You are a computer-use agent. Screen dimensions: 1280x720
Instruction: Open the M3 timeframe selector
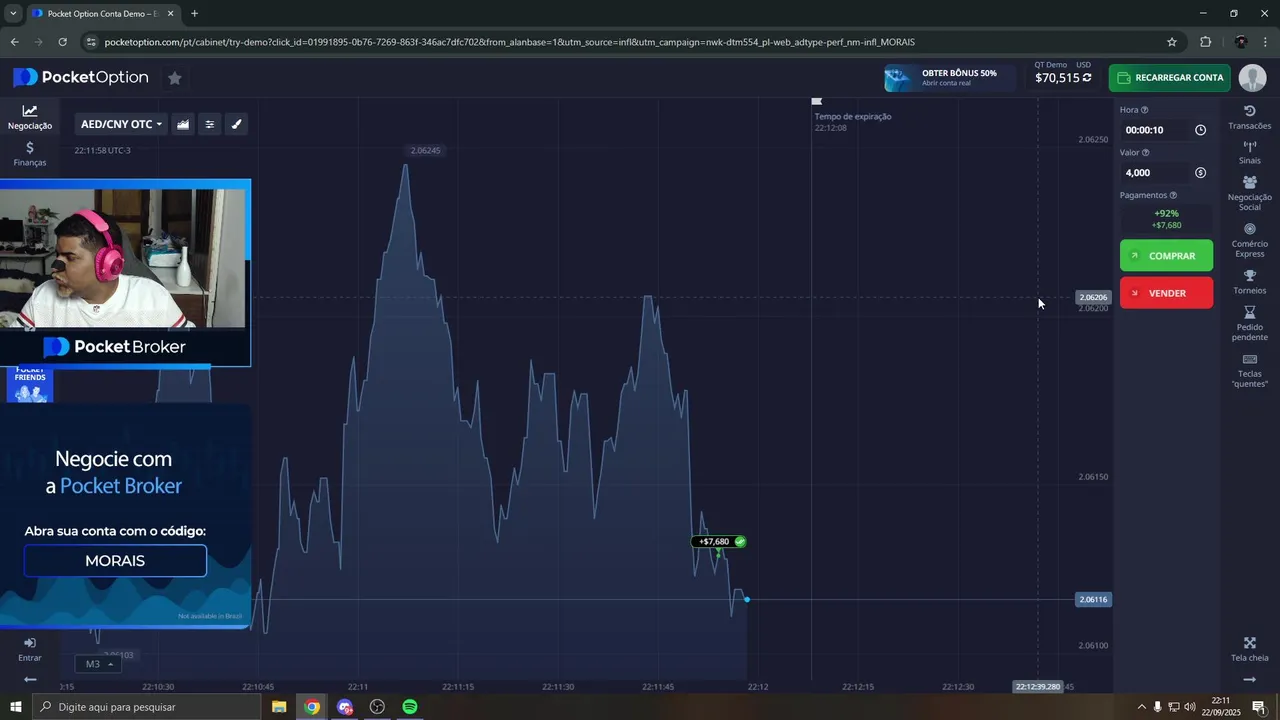coord(98,664)
